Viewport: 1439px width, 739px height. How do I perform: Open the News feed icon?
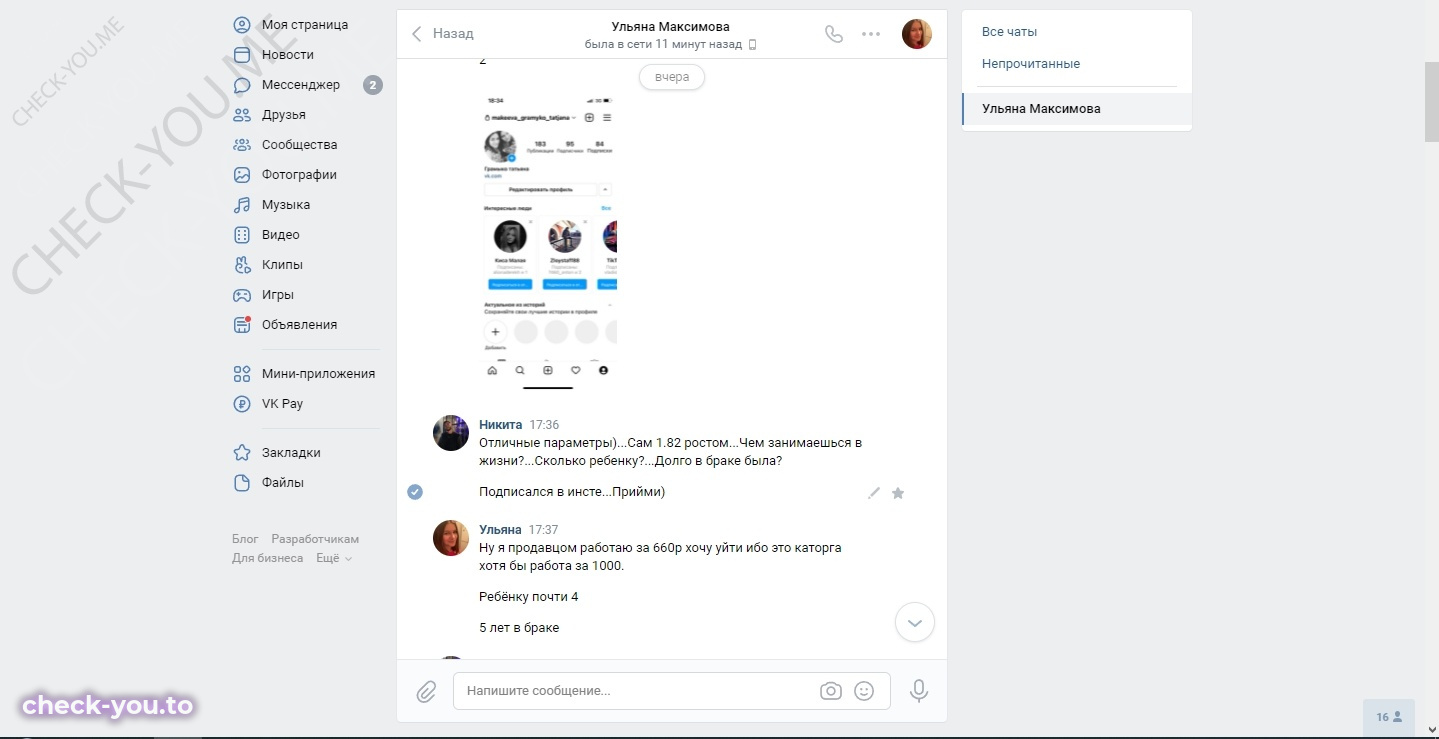click(242, 55)
